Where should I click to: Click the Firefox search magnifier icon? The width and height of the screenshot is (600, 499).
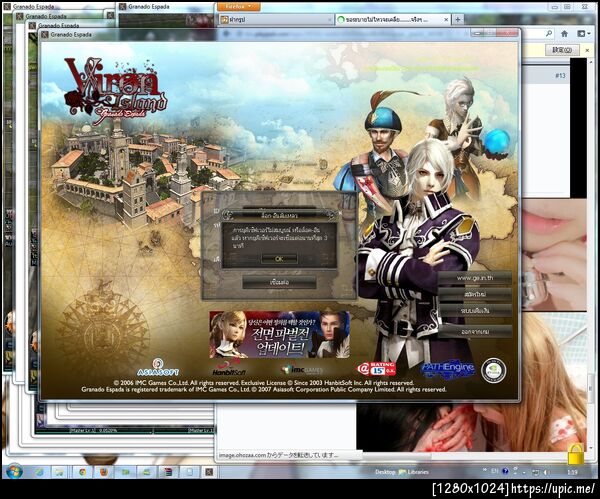[x=548, y=34]
